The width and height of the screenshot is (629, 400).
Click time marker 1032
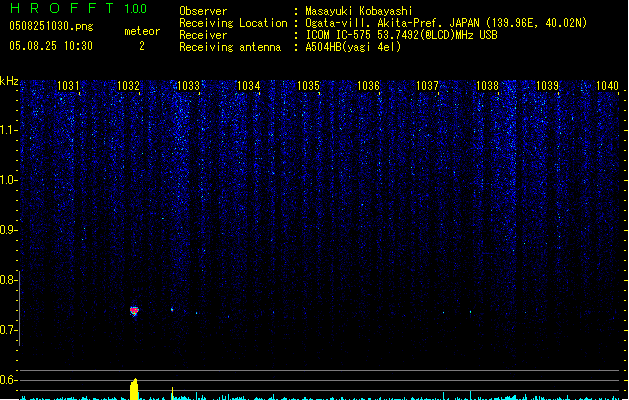[x=128, y=86]
